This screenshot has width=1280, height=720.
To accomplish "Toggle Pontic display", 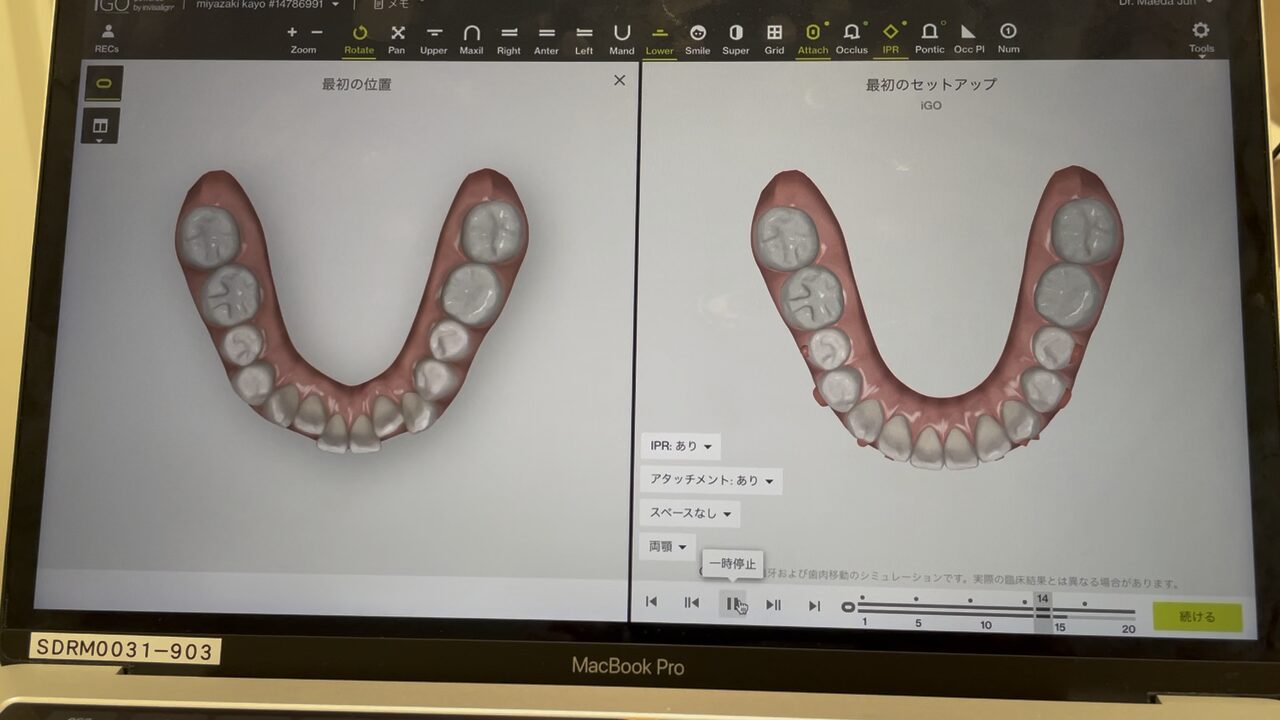I will (x=929, y=40).
